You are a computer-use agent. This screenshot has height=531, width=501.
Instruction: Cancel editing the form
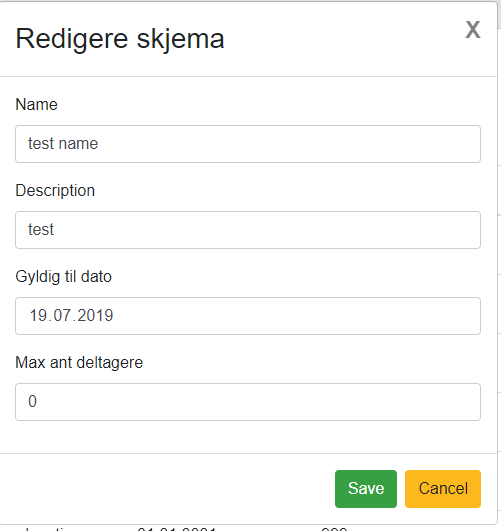pos(443,489)
